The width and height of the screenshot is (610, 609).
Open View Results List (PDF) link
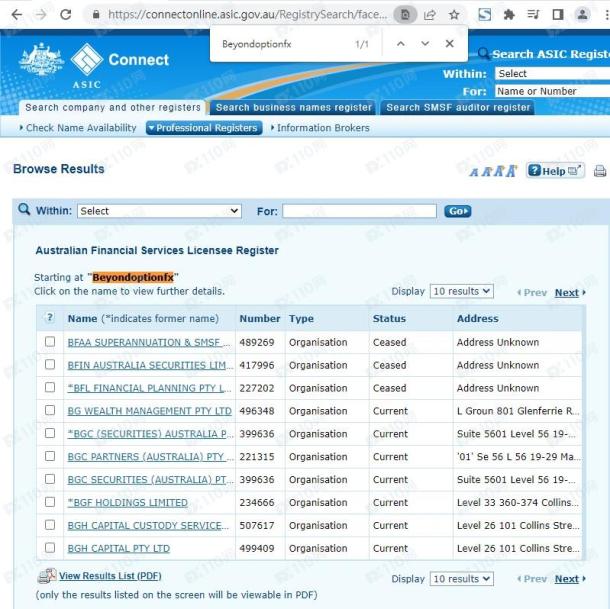coord(110,576)
